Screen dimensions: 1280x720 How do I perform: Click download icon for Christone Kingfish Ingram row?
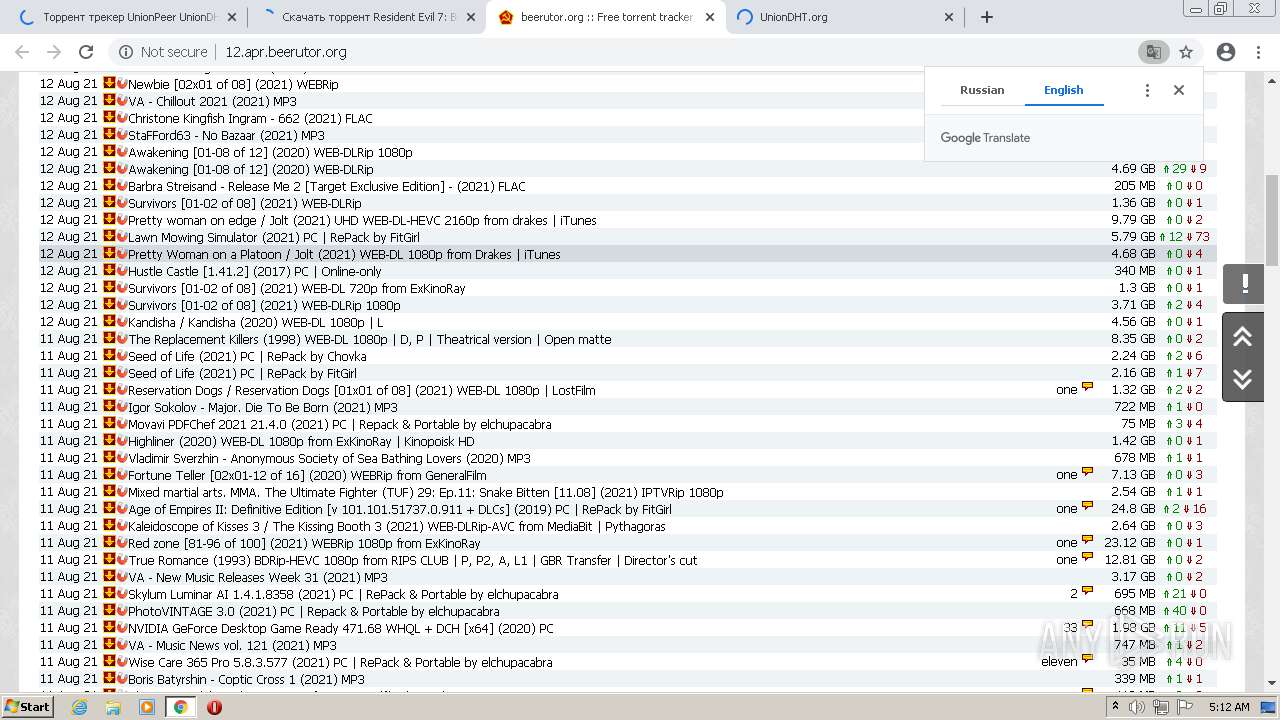[x=109, y=118]
